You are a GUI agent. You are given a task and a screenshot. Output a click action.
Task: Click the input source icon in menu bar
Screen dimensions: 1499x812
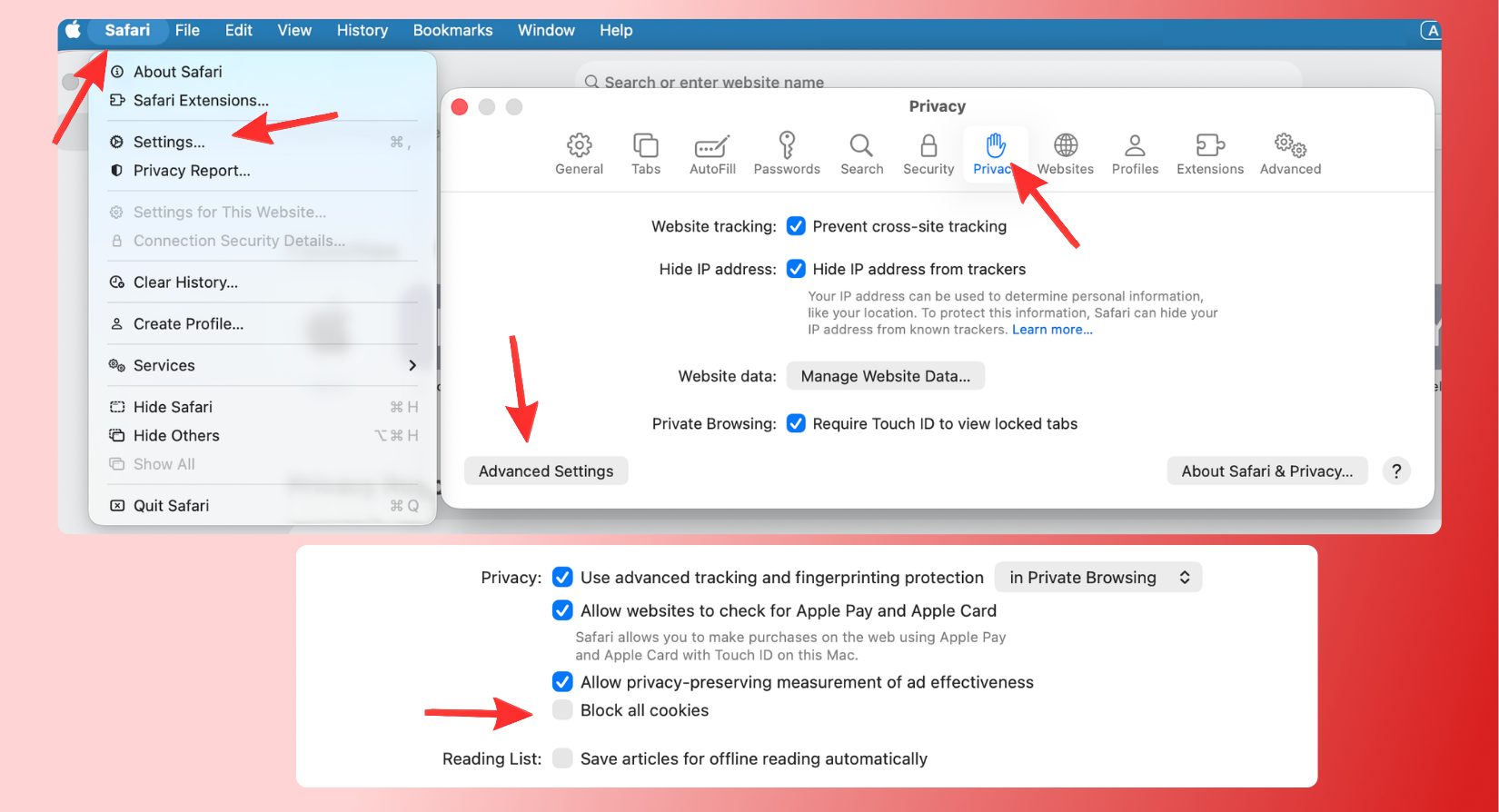point(1431,30)
